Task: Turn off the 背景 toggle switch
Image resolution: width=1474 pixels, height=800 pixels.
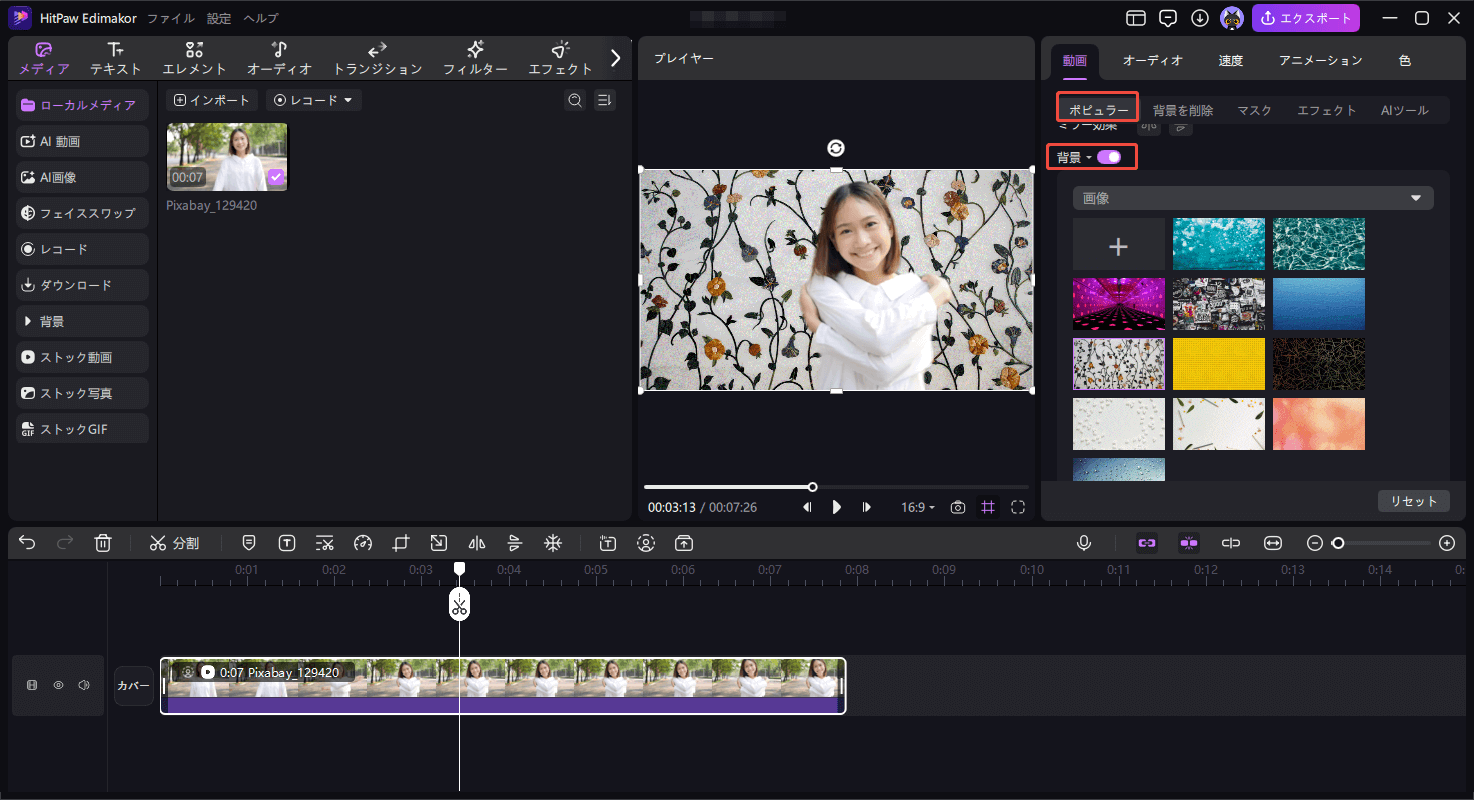Action: (1109, 157)
